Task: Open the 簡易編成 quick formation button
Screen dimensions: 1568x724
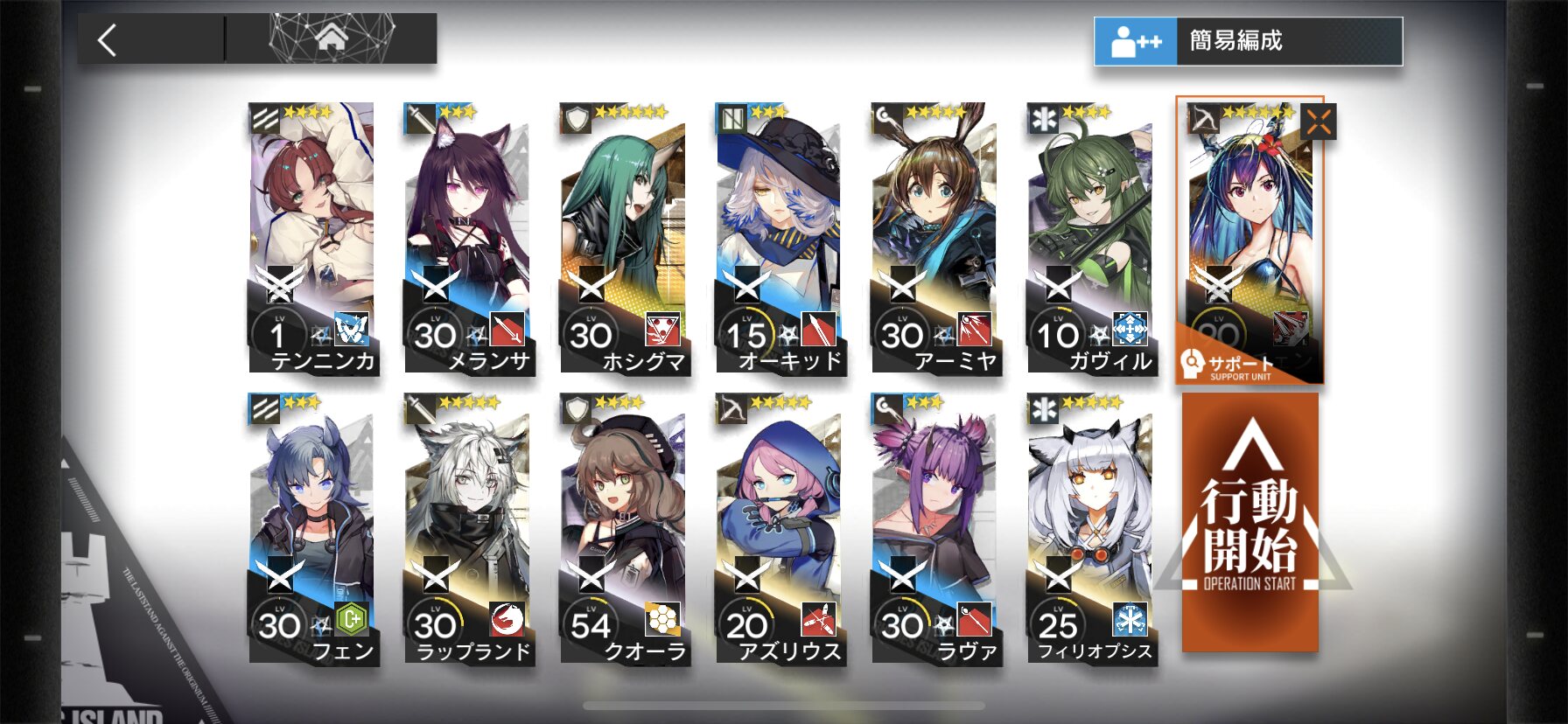Action: point(1248,41)
